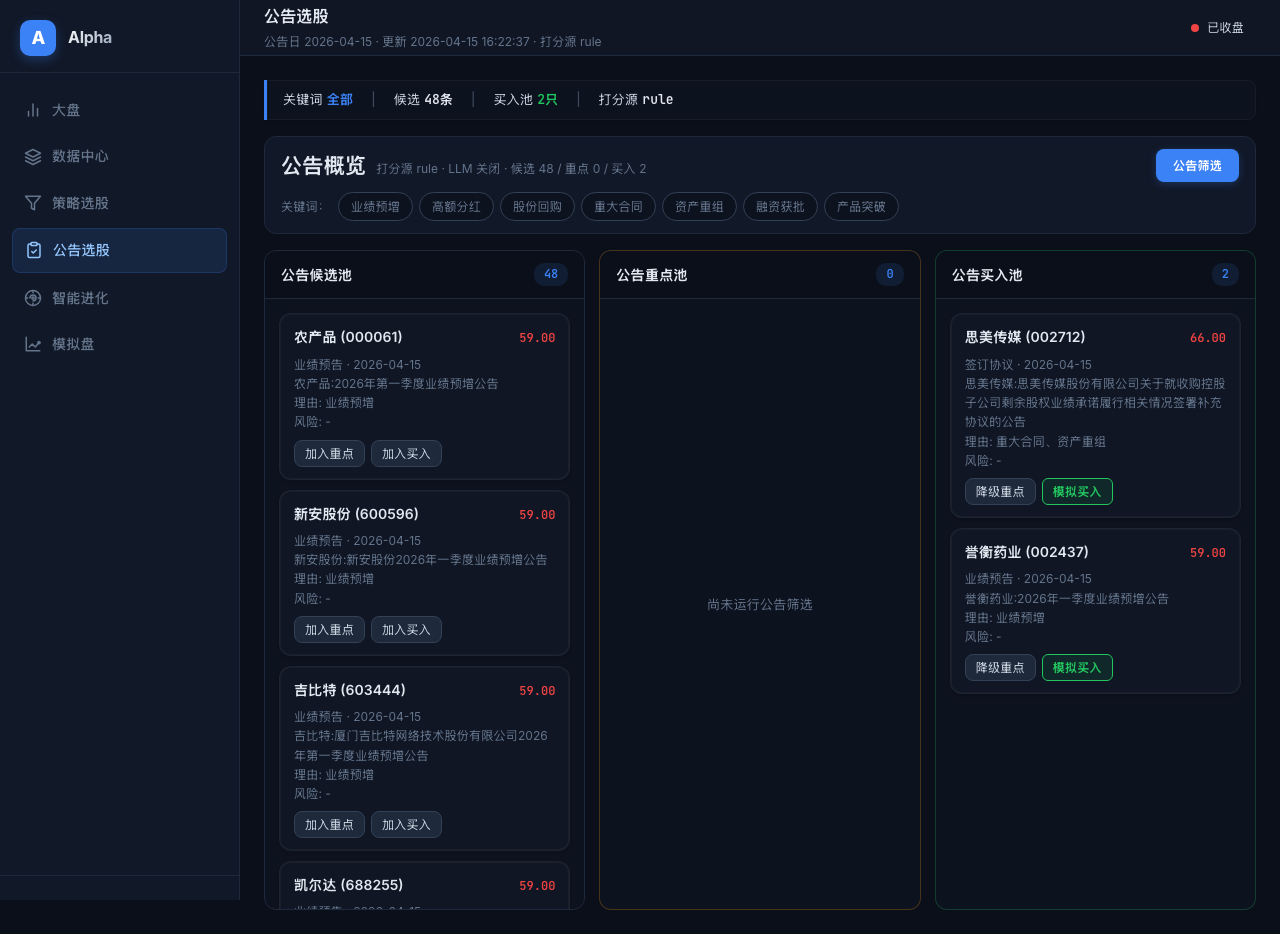Click the blue 公告筛选 button
Image resolution: width=1280 pixels, height=934 pixels.
click(1197, 165)
